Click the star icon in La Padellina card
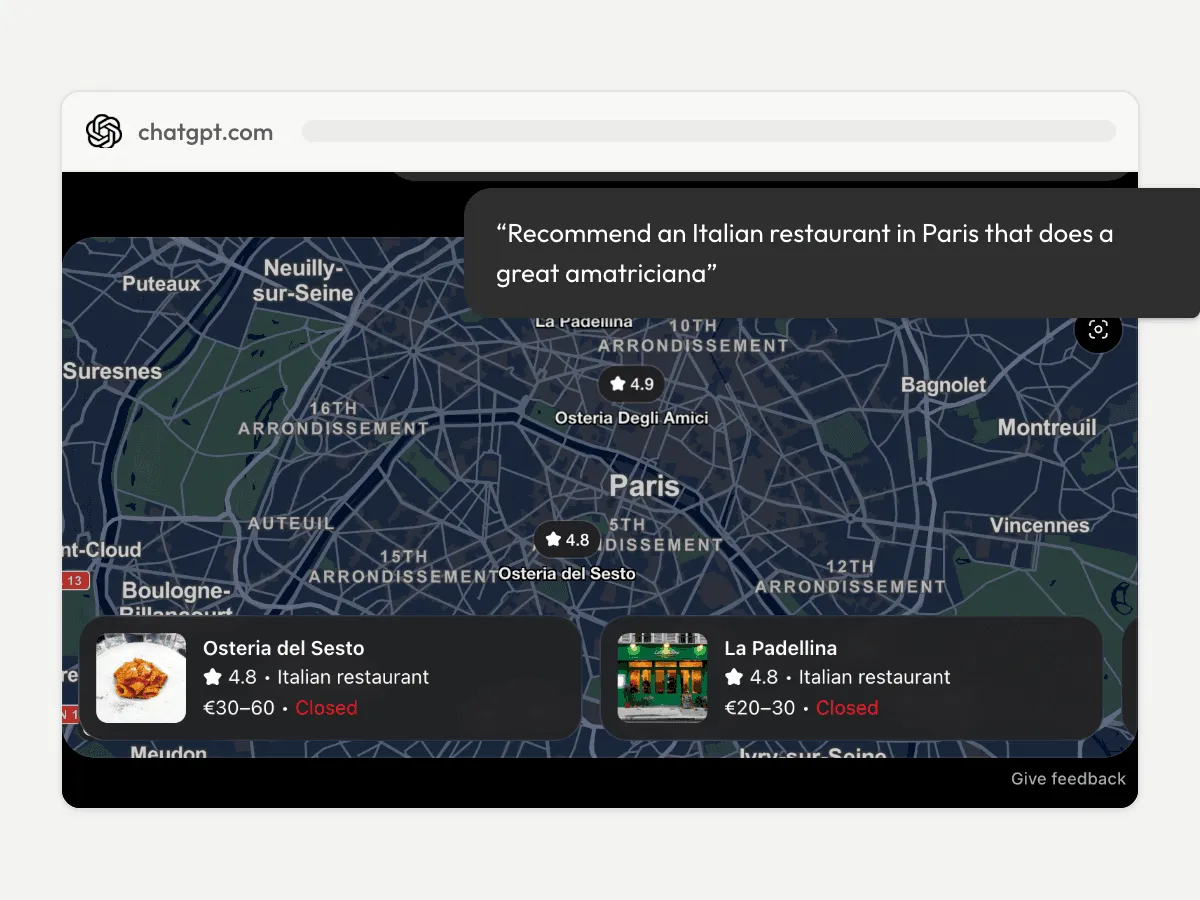Screen dimensions: 1200x900 point(733,677)
